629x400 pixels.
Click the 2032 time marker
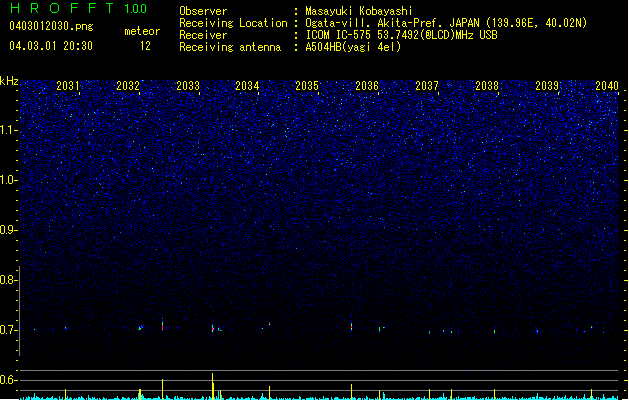tap(128, 85)
